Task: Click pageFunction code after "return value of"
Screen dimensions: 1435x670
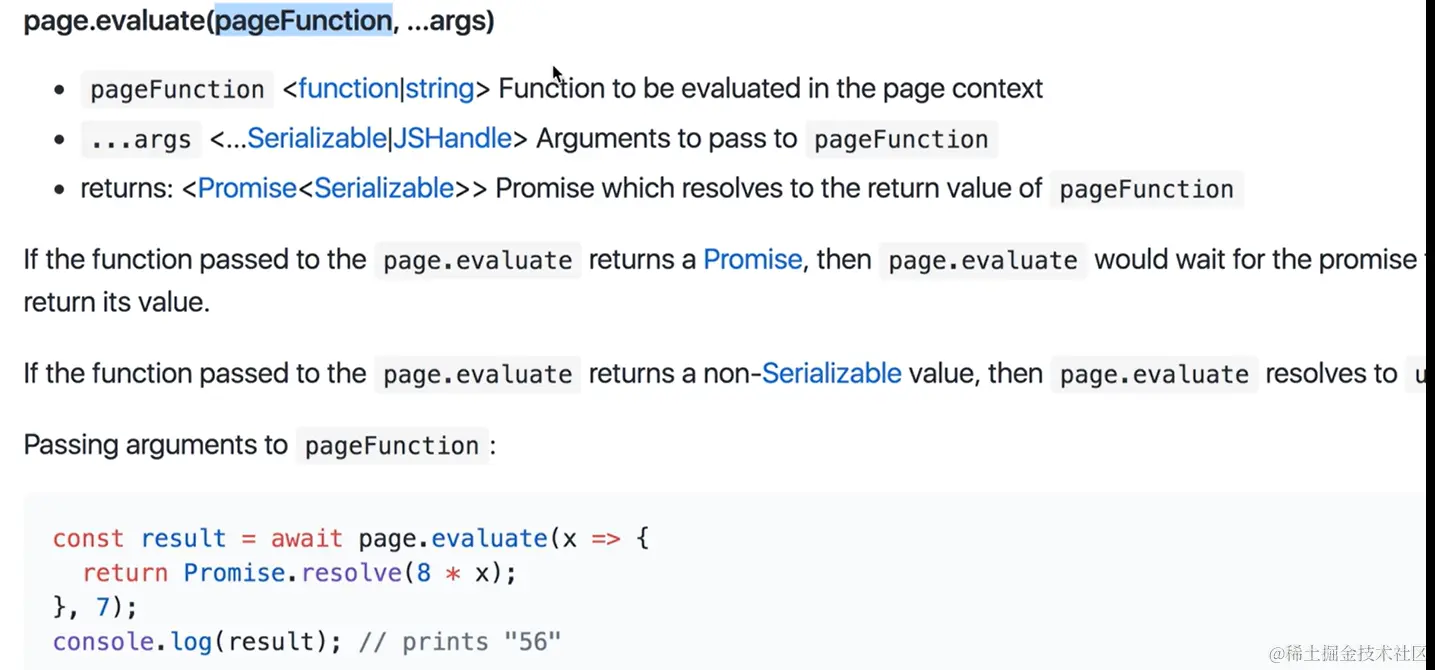Action: (1146, 190)
